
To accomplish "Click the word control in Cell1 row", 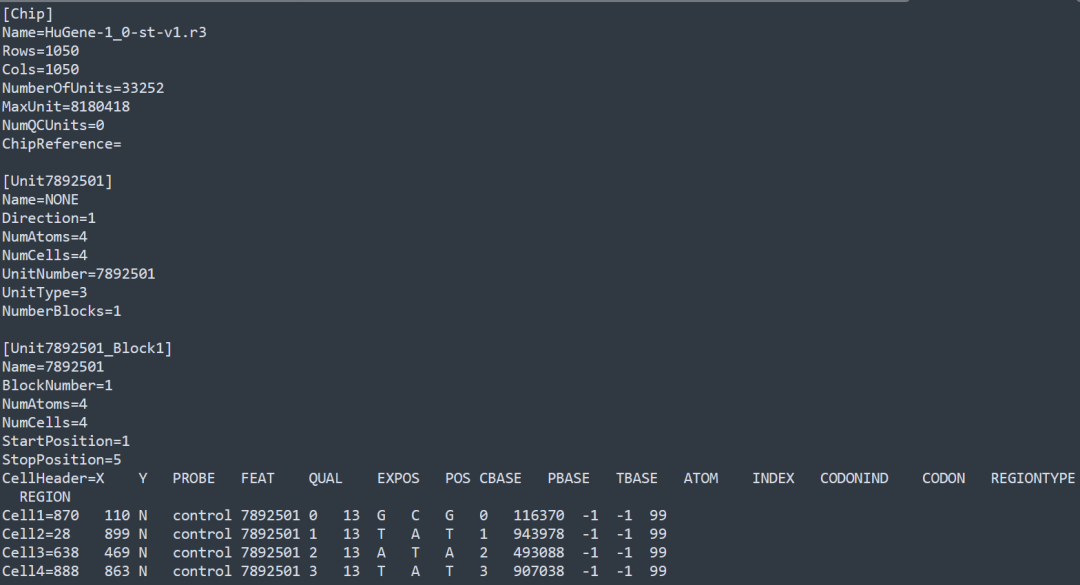I will tap(202, 516).
